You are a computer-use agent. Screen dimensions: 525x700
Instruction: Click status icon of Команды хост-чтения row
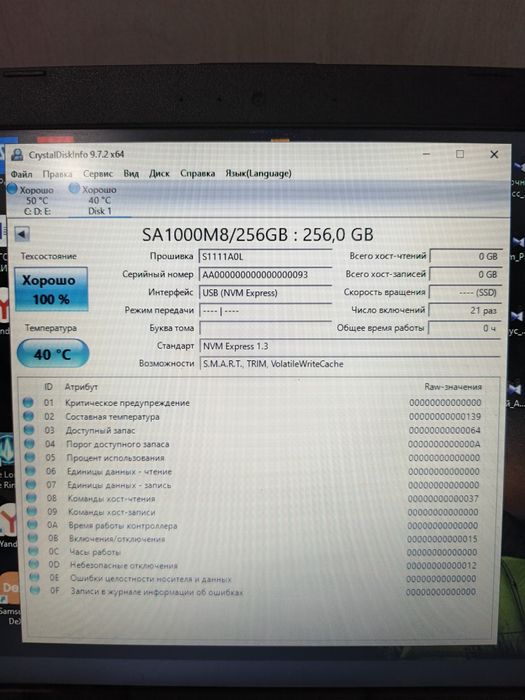[x=31, y=498]
